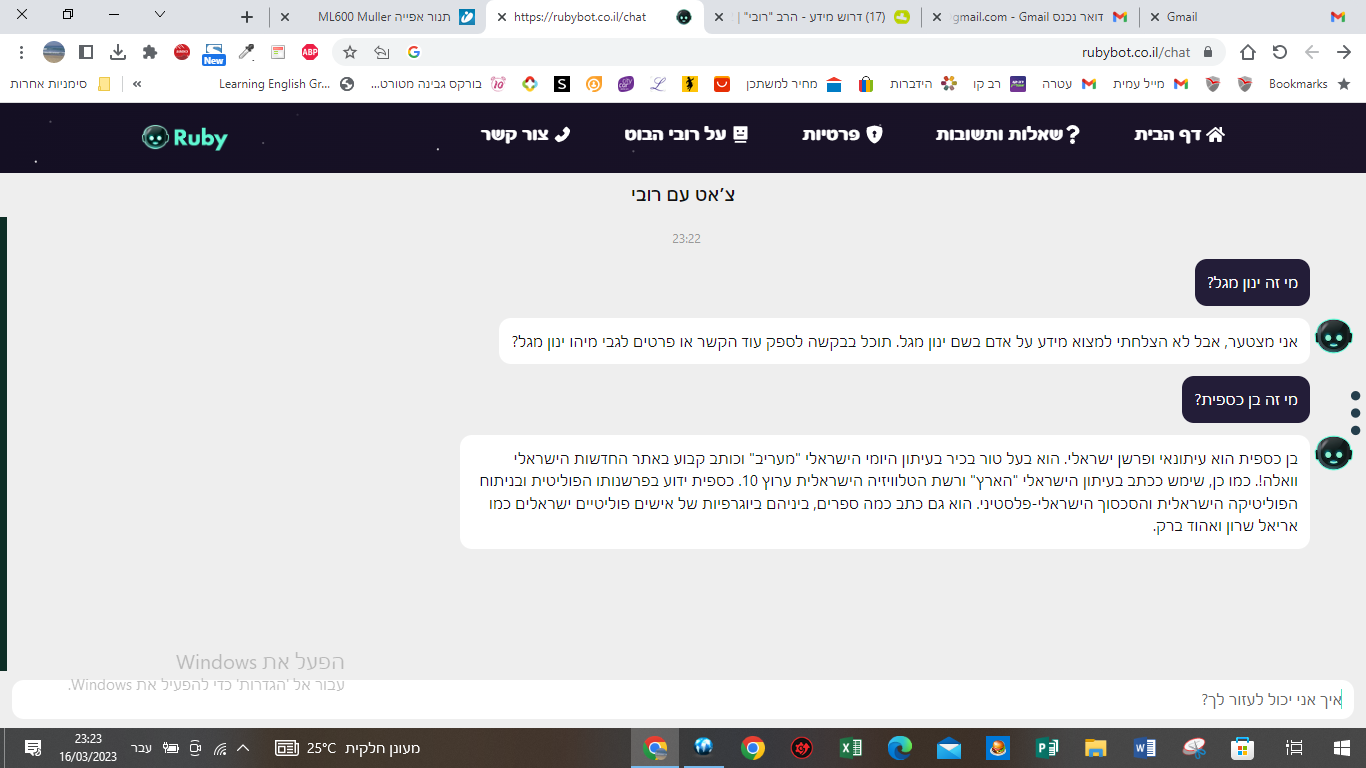
Task: Open the Windows Start menu
Action: (x=1341, y=748)
